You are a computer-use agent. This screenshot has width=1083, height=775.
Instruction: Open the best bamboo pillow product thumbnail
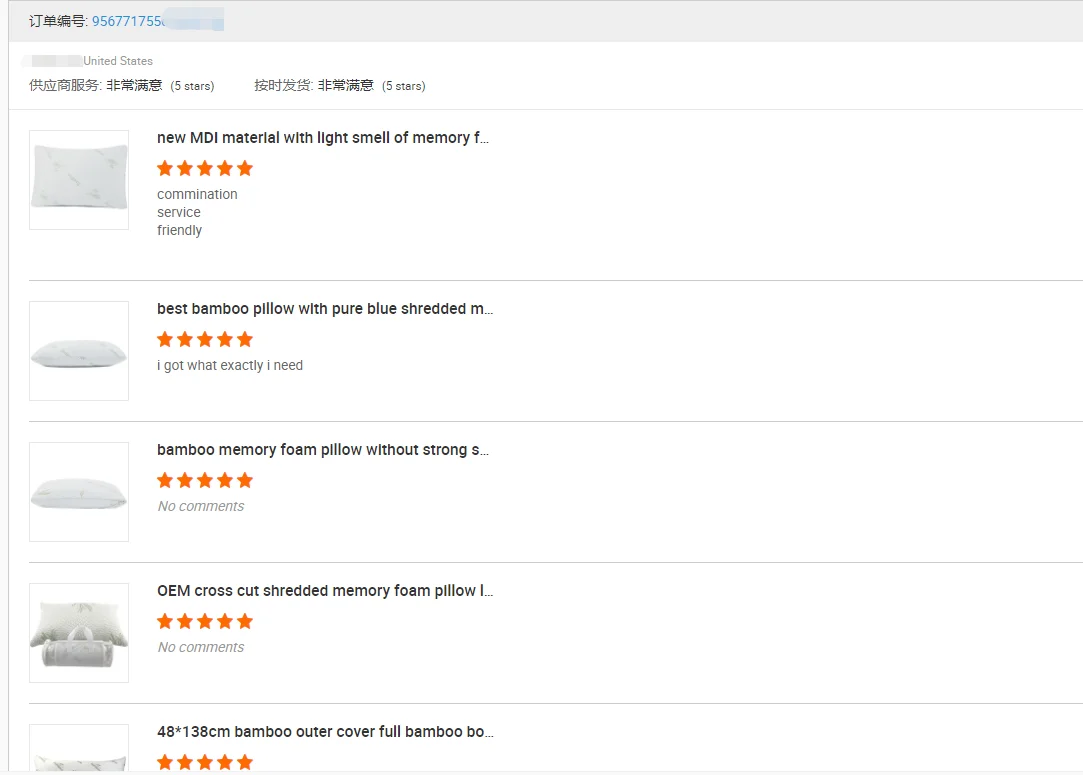point(79,351)
